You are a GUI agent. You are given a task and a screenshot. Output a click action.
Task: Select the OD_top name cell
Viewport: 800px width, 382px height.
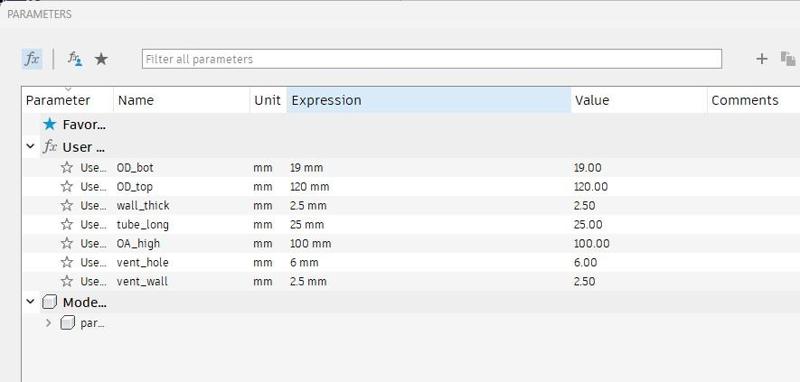(135, 187)
